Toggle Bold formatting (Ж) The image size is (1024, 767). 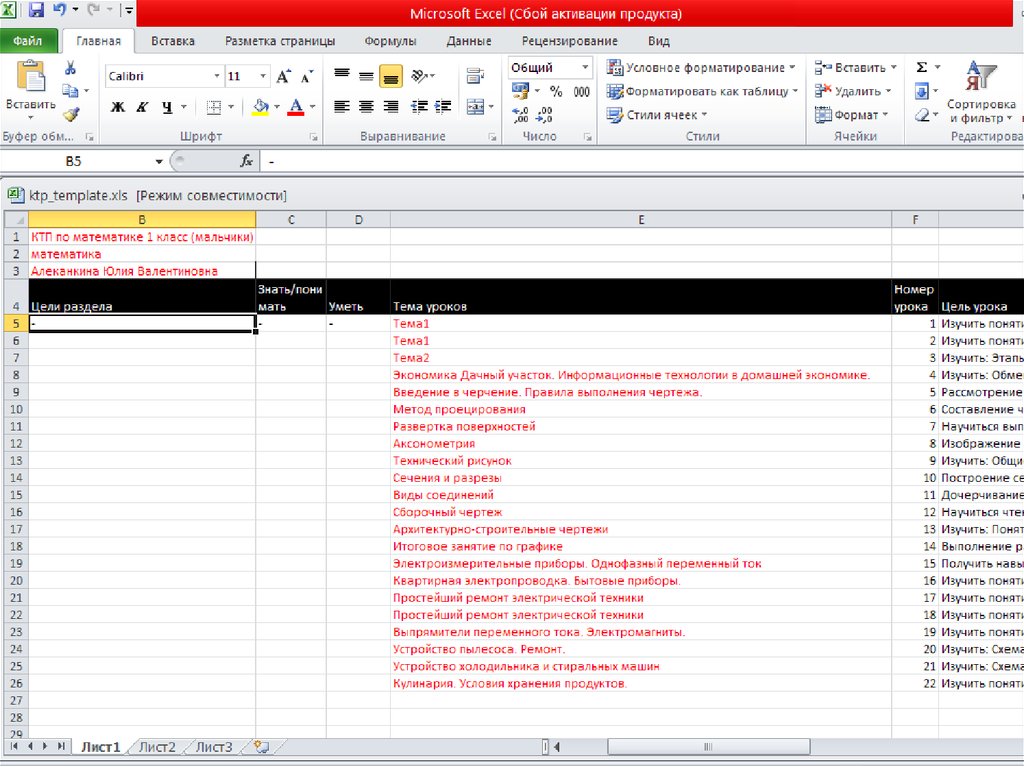coord(118,107)
